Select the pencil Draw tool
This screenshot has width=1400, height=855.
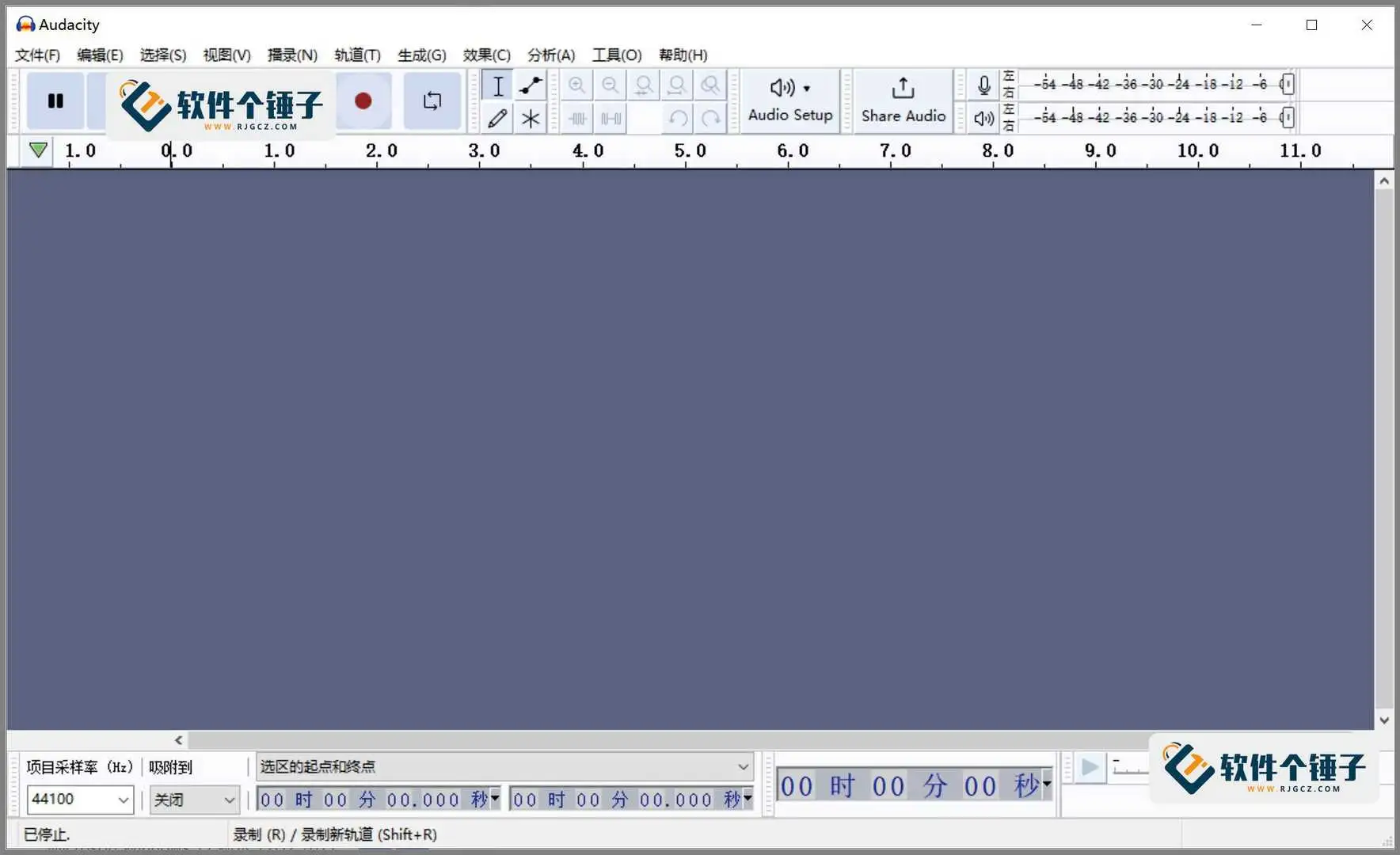click(498, 119)
